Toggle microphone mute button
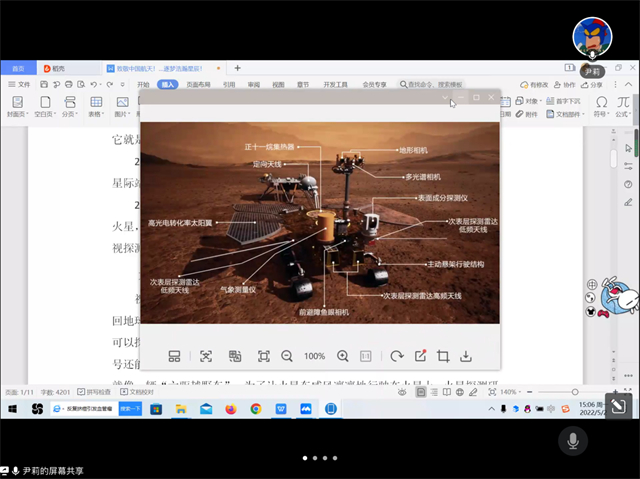The image size is (640, 479). point(573,441)
